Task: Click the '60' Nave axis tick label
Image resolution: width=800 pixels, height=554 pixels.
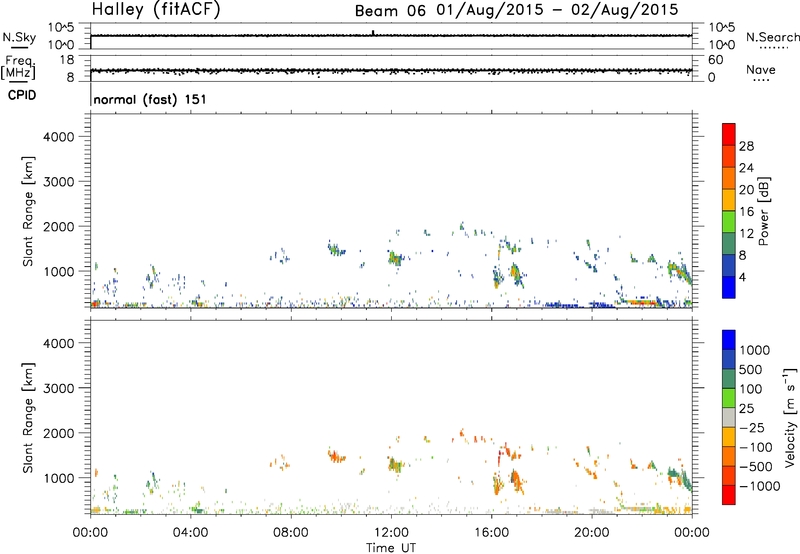Action: tap(715, 60)
